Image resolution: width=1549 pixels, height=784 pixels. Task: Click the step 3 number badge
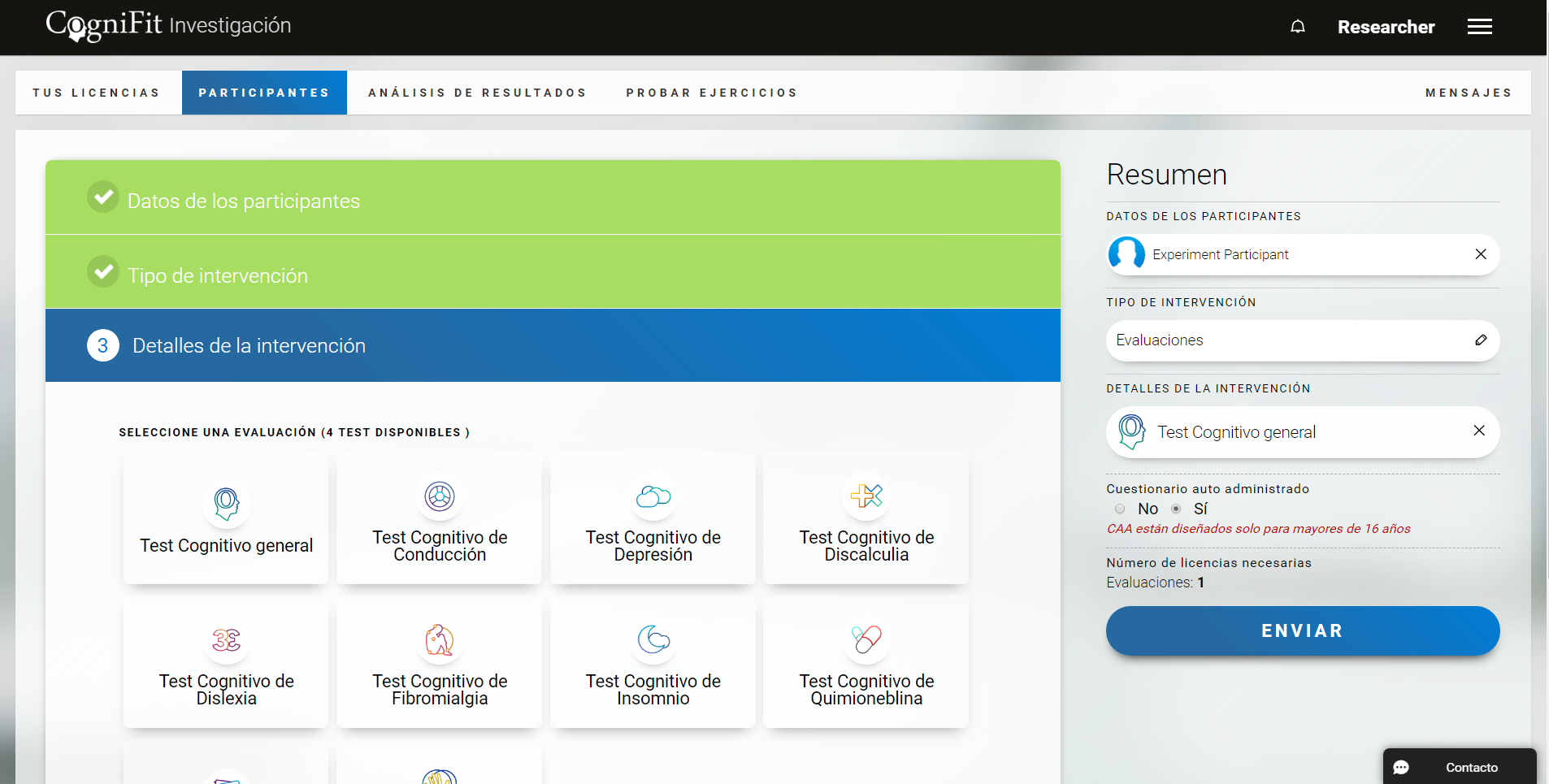(x=103, y=345)
